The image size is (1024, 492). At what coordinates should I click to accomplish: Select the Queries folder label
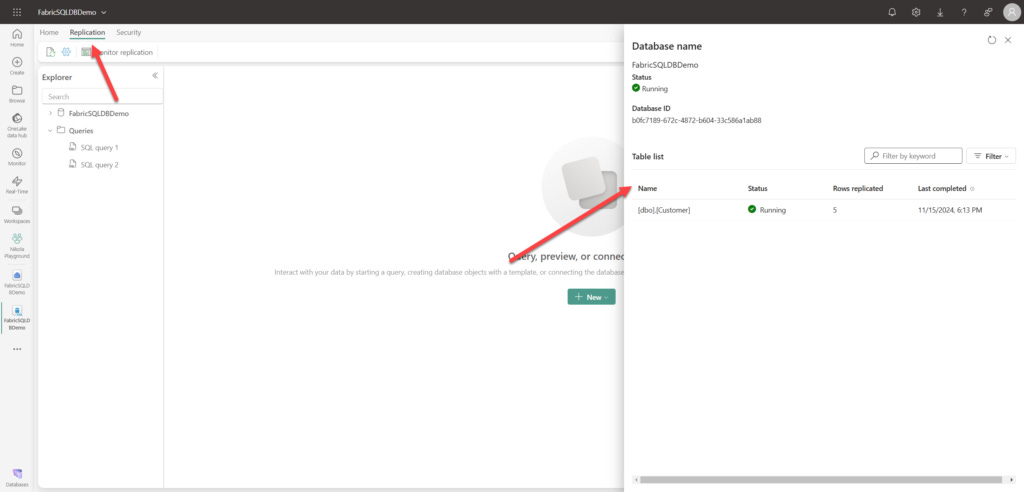(81, 131)
